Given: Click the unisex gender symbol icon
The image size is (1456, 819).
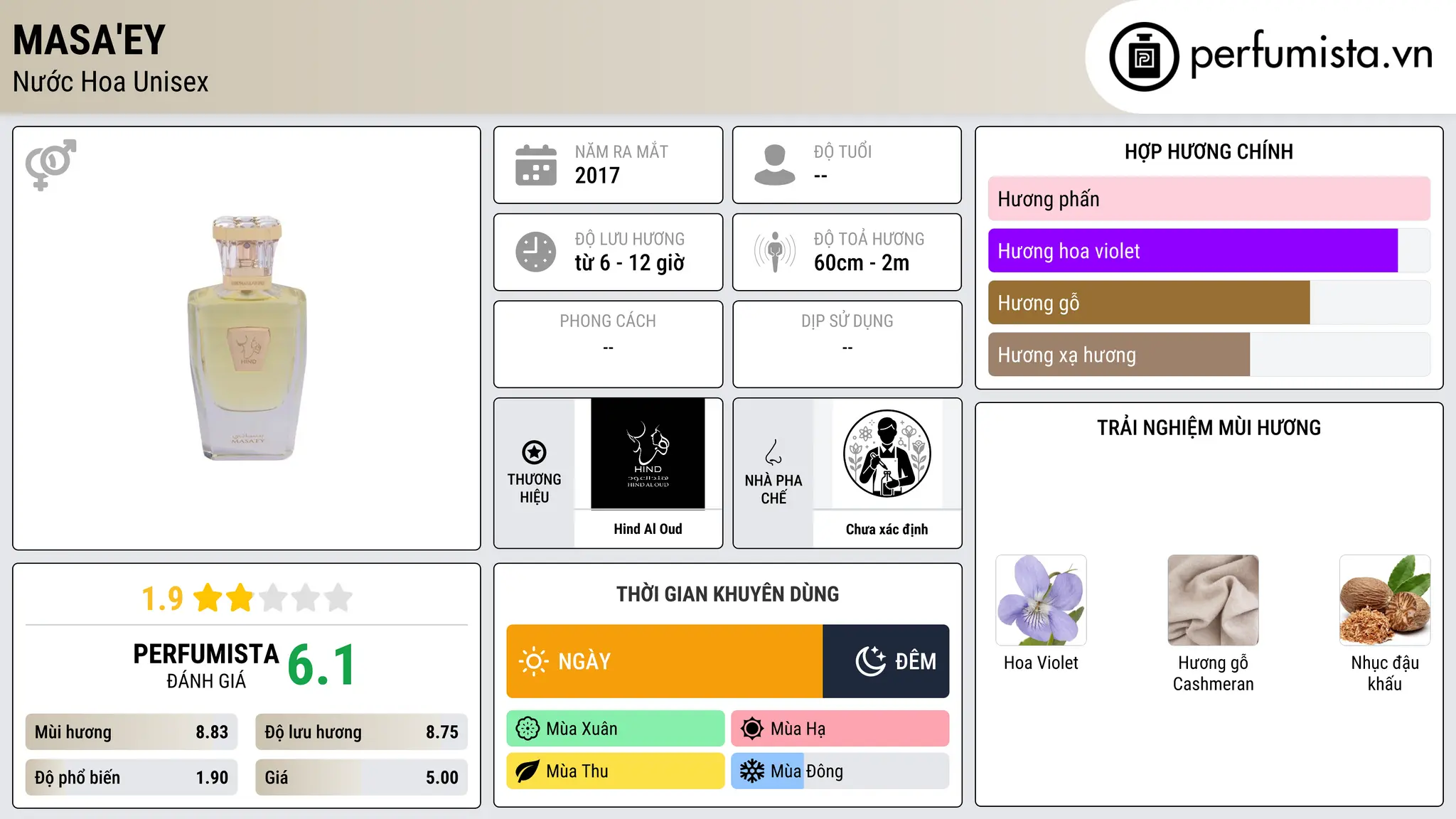Looking at the screenshot, I should pyautogui.click(x=50, y=164).
